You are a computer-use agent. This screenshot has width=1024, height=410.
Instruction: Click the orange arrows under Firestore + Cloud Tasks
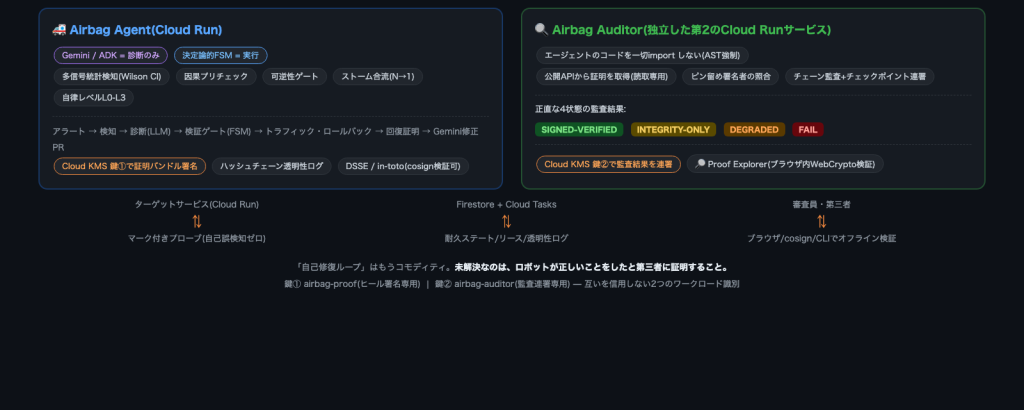[x=506, y=221]
